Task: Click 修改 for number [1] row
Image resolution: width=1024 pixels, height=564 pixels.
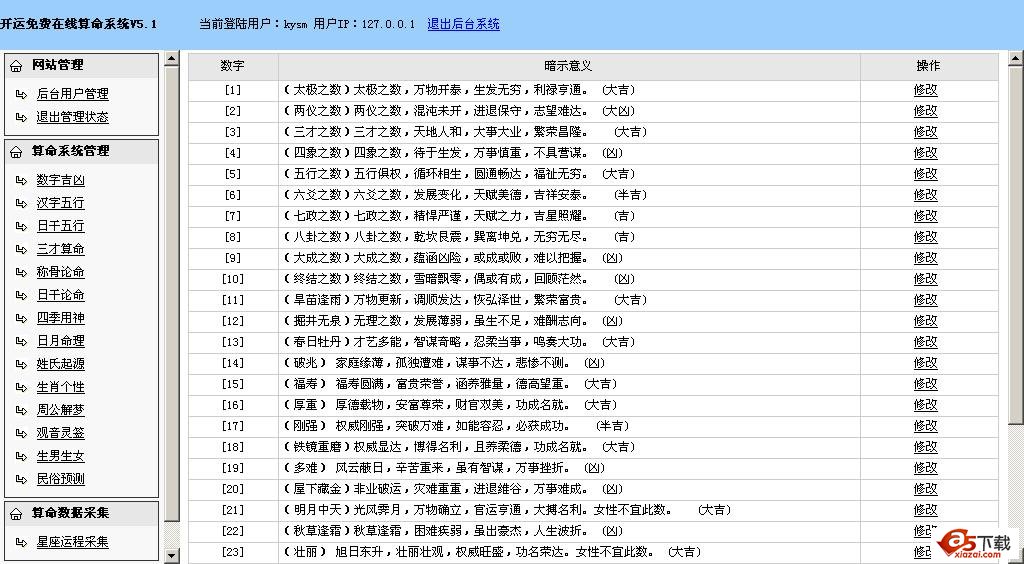Action: pyautogui.click(x=925, y=90)
